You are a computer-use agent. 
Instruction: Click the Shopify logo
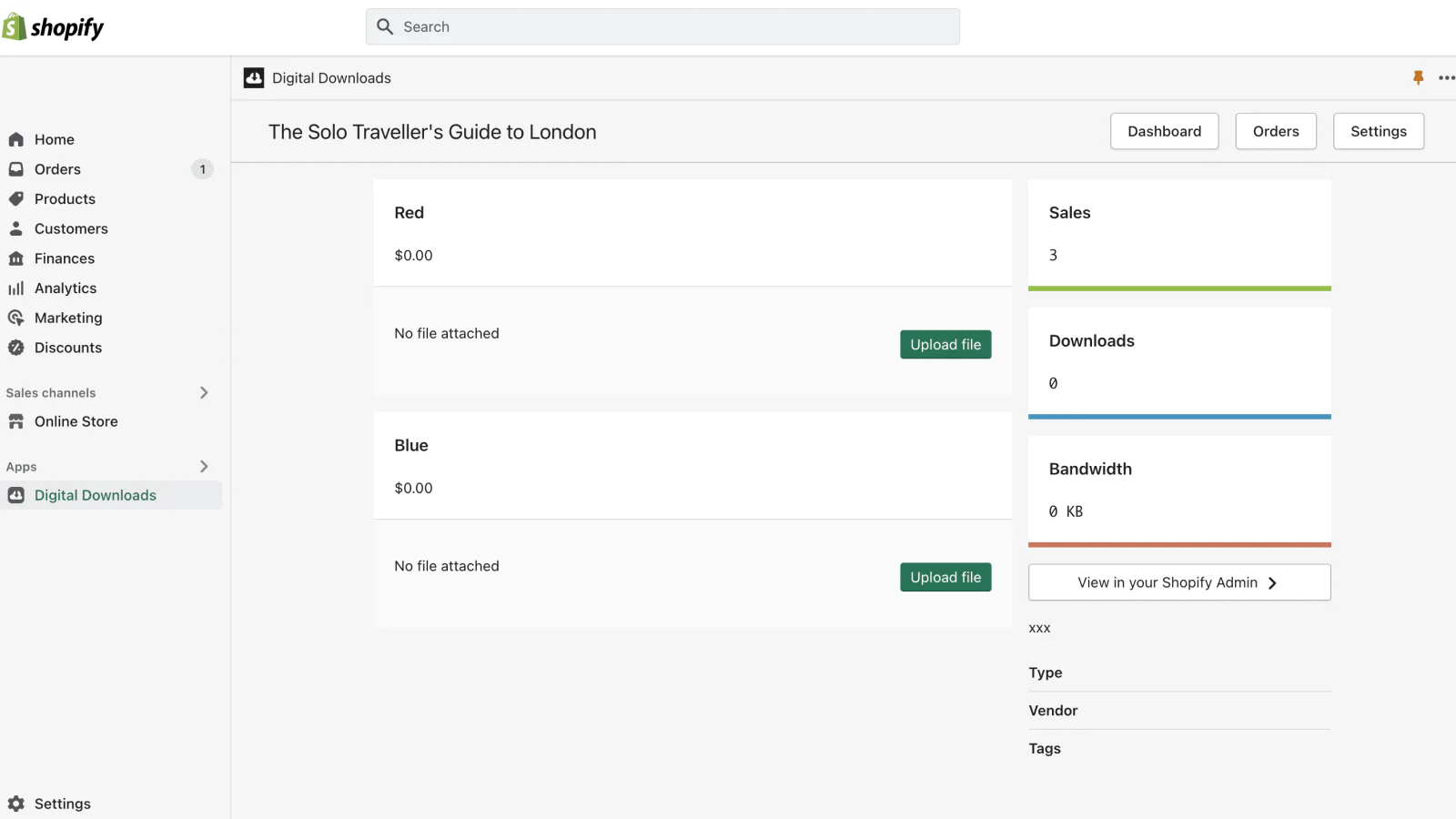pyautogui.click(x=53, y=27)
